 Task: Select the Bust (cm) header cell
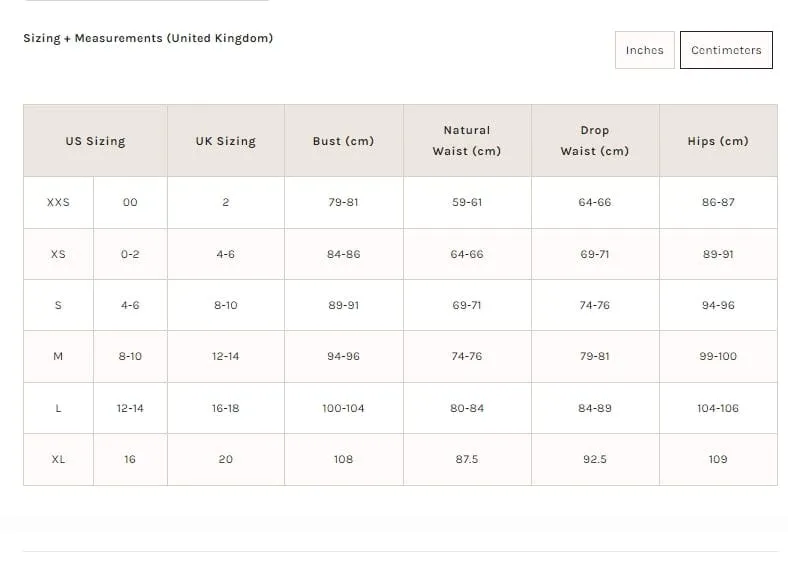click(x=344, y=141)
